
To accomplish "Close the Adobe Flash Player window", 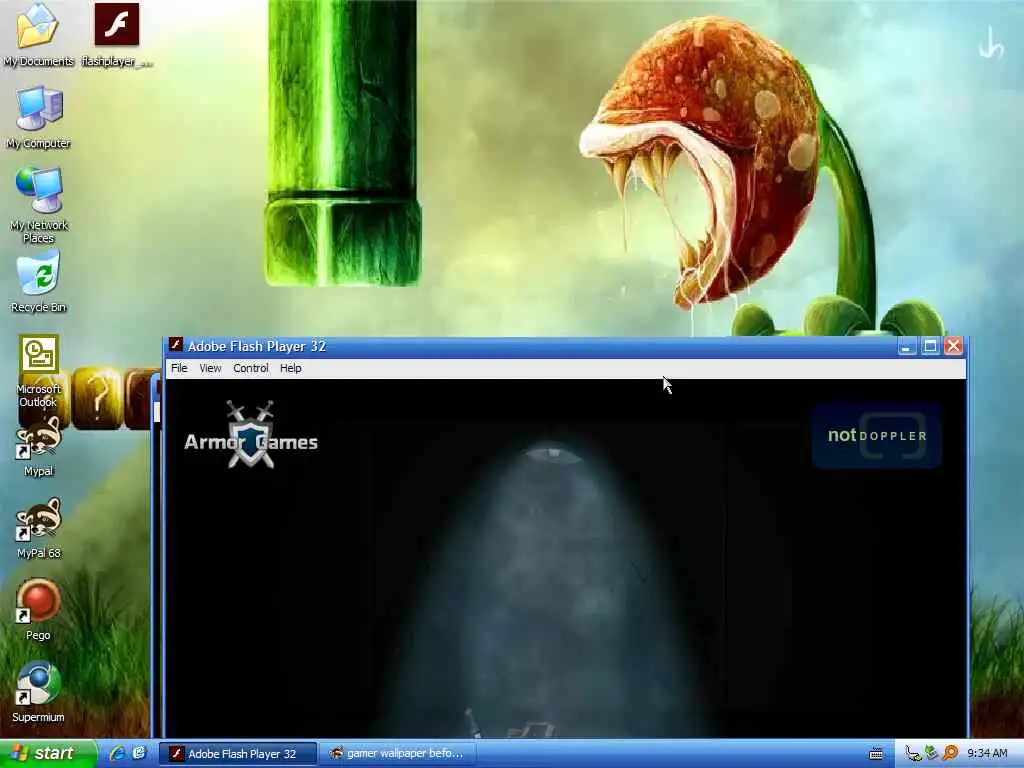I will 953,346.
